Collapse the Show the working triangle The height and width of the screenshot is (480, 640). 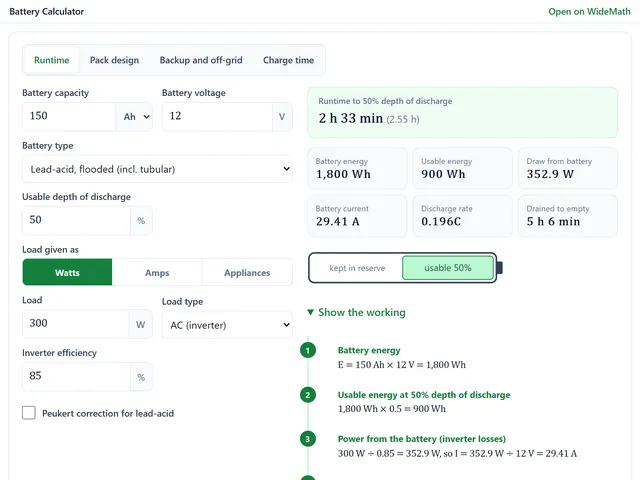pyautogui.click(x=310, y=312)
